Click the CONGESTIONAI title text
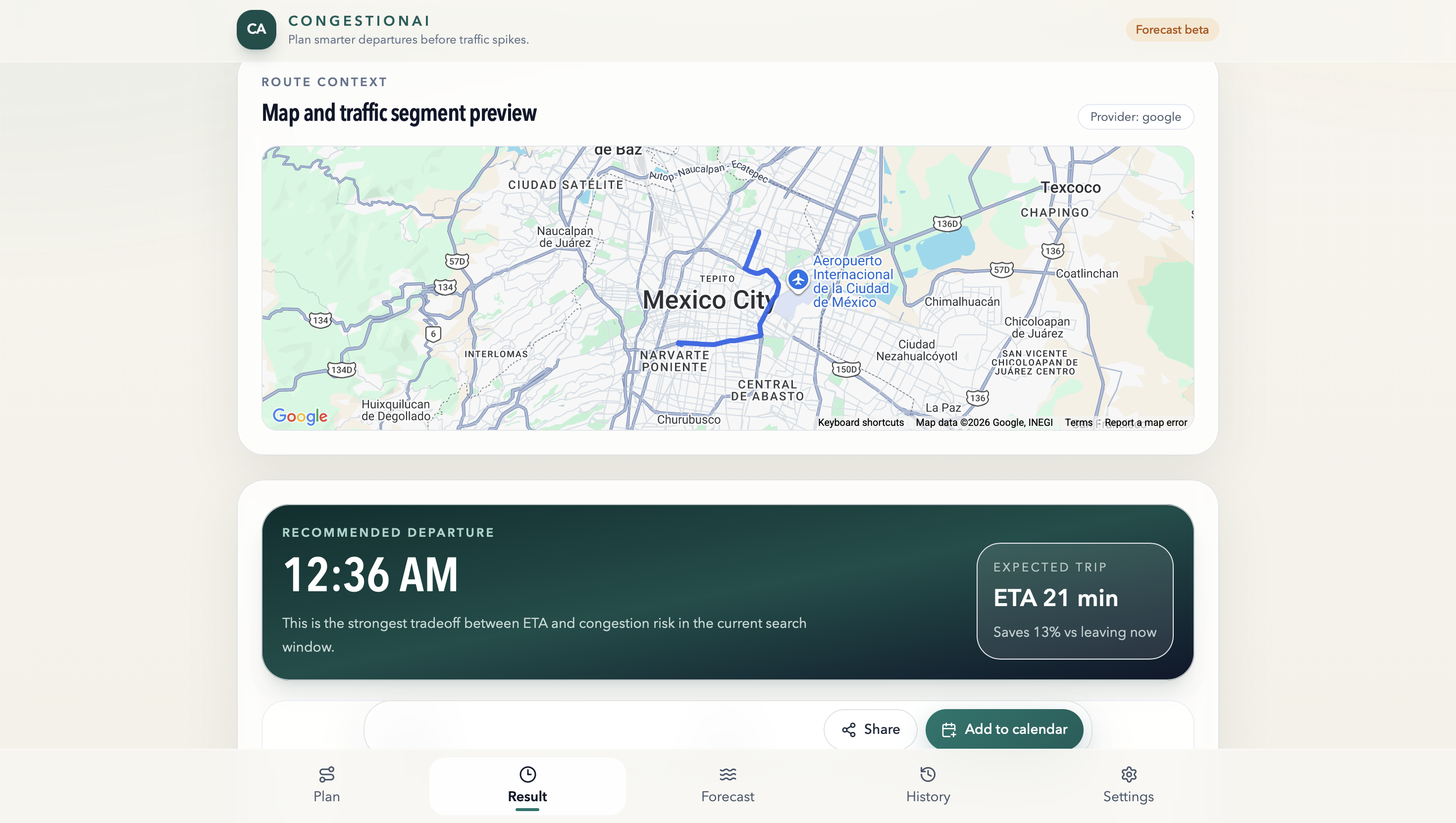 click(359, 21)
